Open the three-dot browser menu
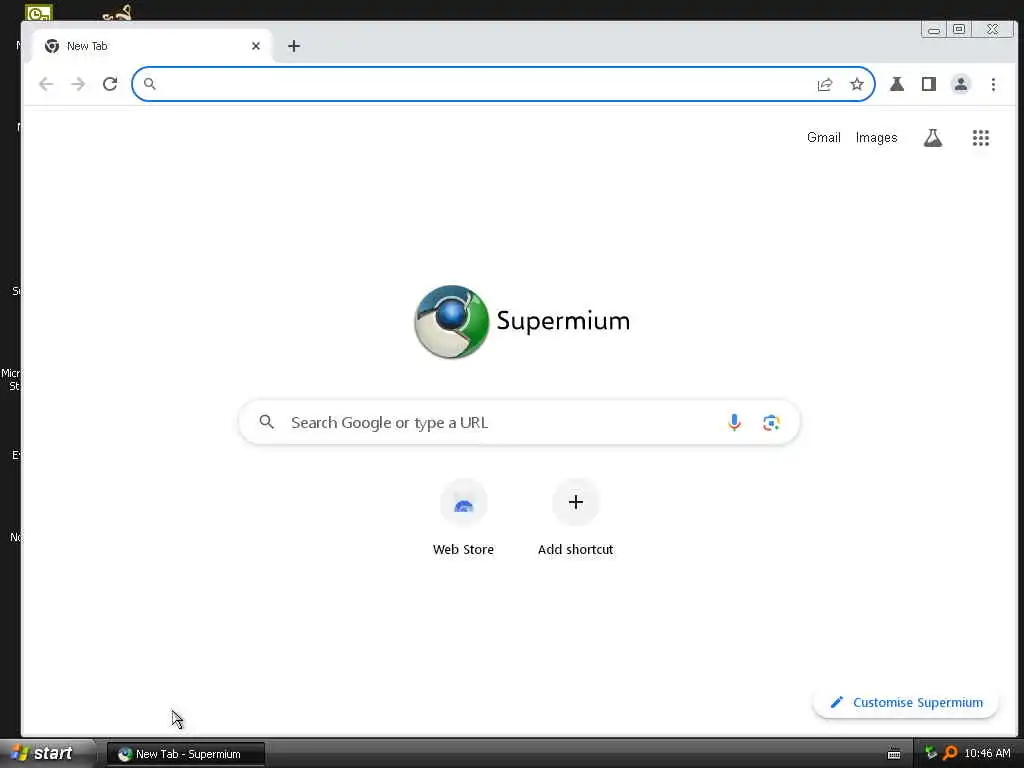This screenshot has width=1024, height=768. pyautogui.click(x=993, y=84)
